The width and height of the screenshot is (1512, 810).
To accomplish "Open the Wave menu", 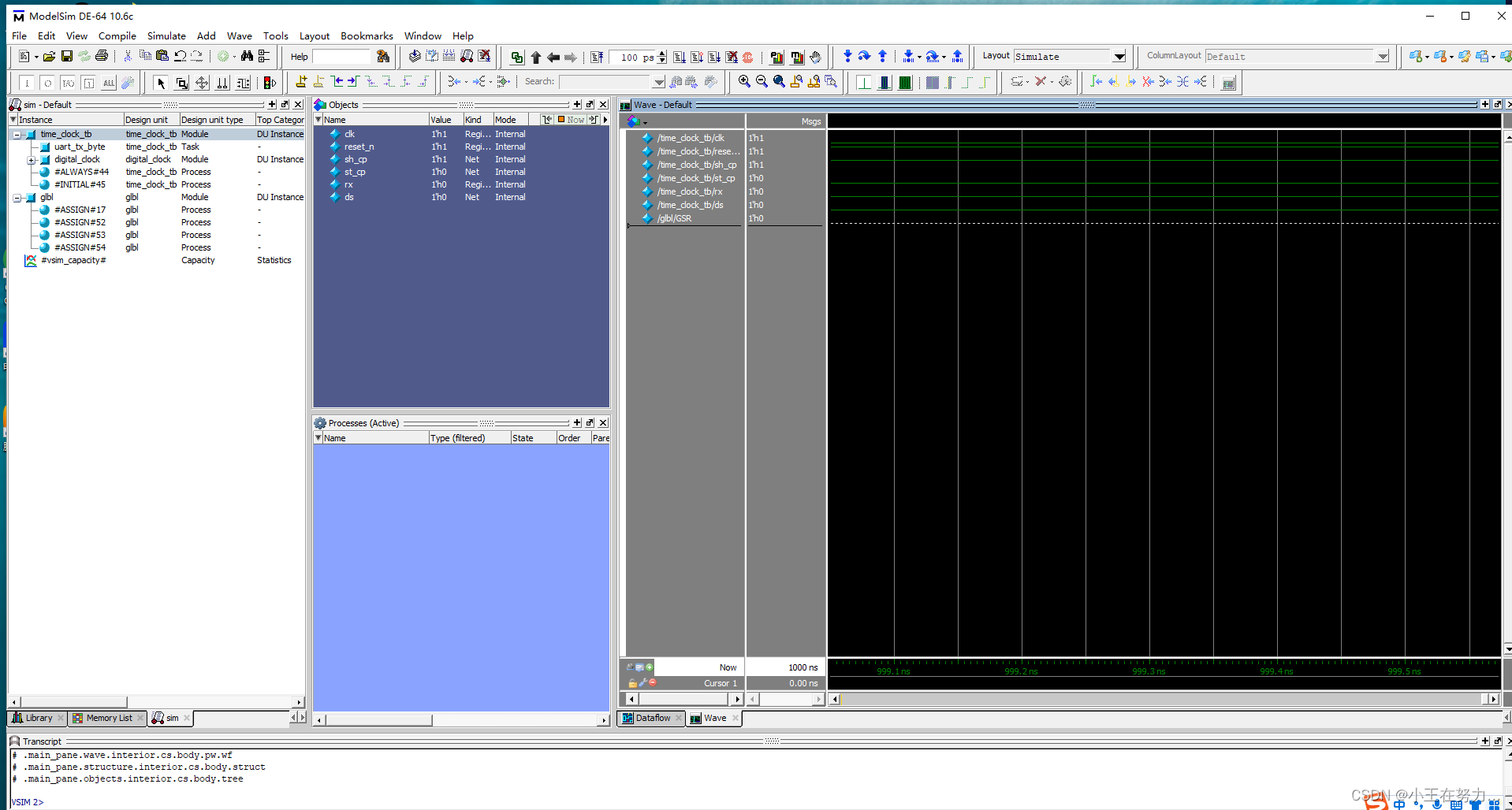I will [x=240, y=35].
